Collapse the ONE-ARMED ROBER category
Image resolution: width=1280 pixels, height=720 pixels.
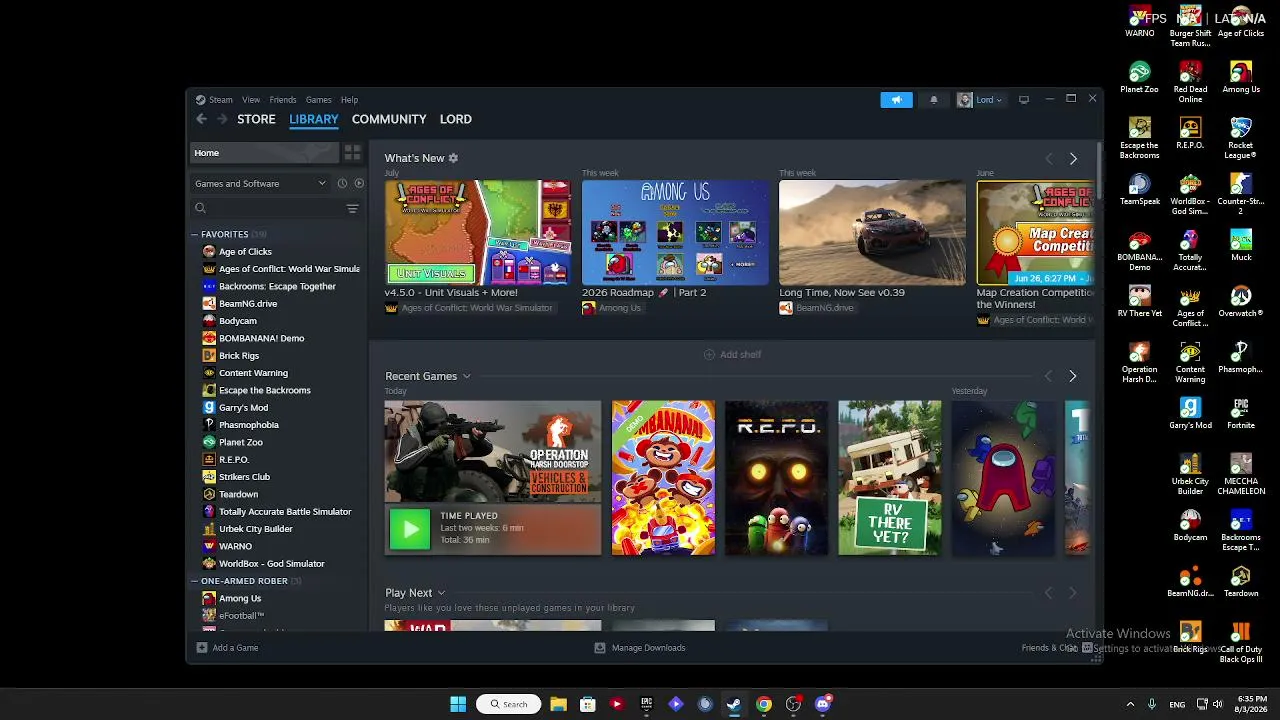195,581
